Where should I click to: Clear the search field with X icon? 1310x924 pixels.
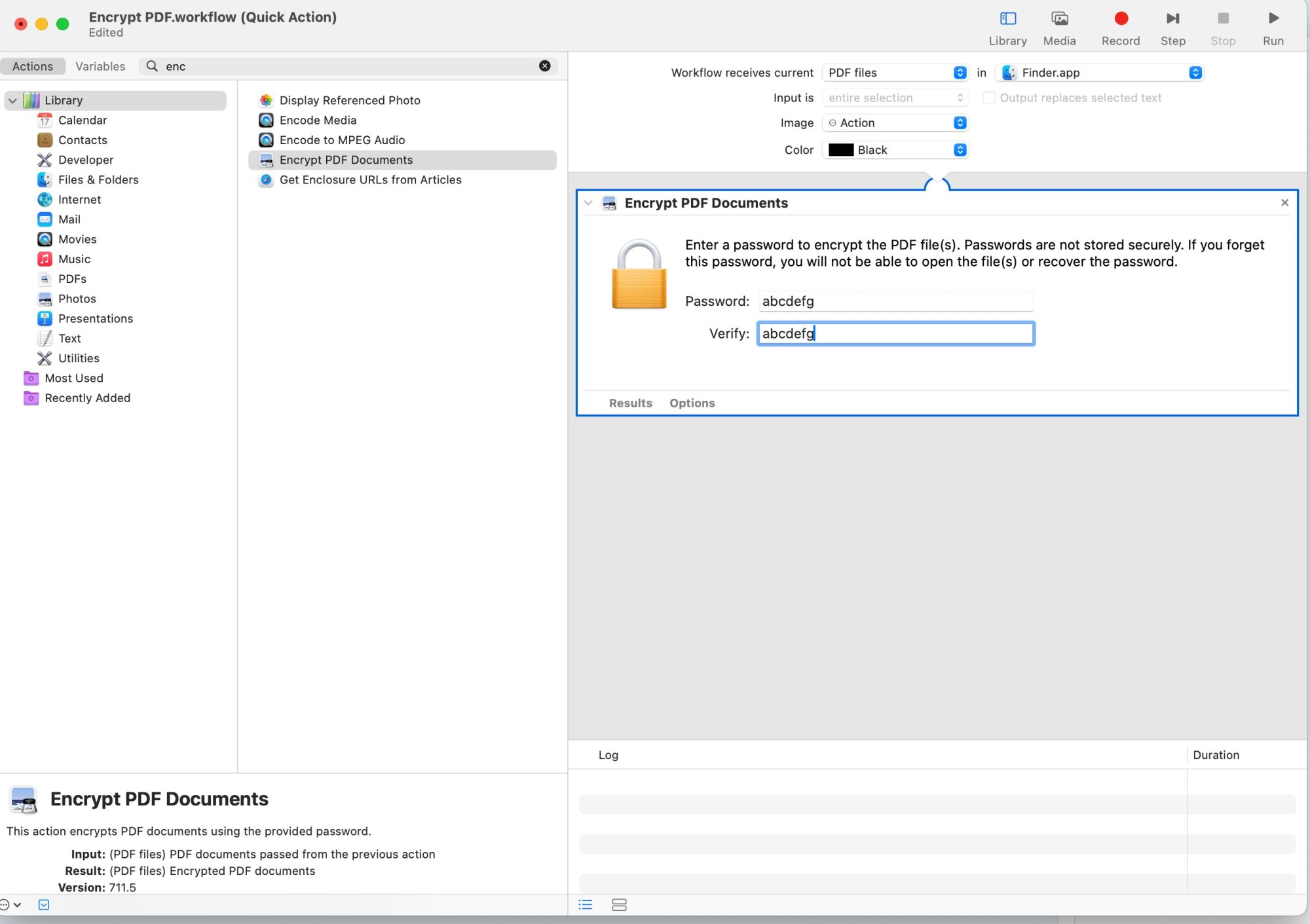click(544, 66)
